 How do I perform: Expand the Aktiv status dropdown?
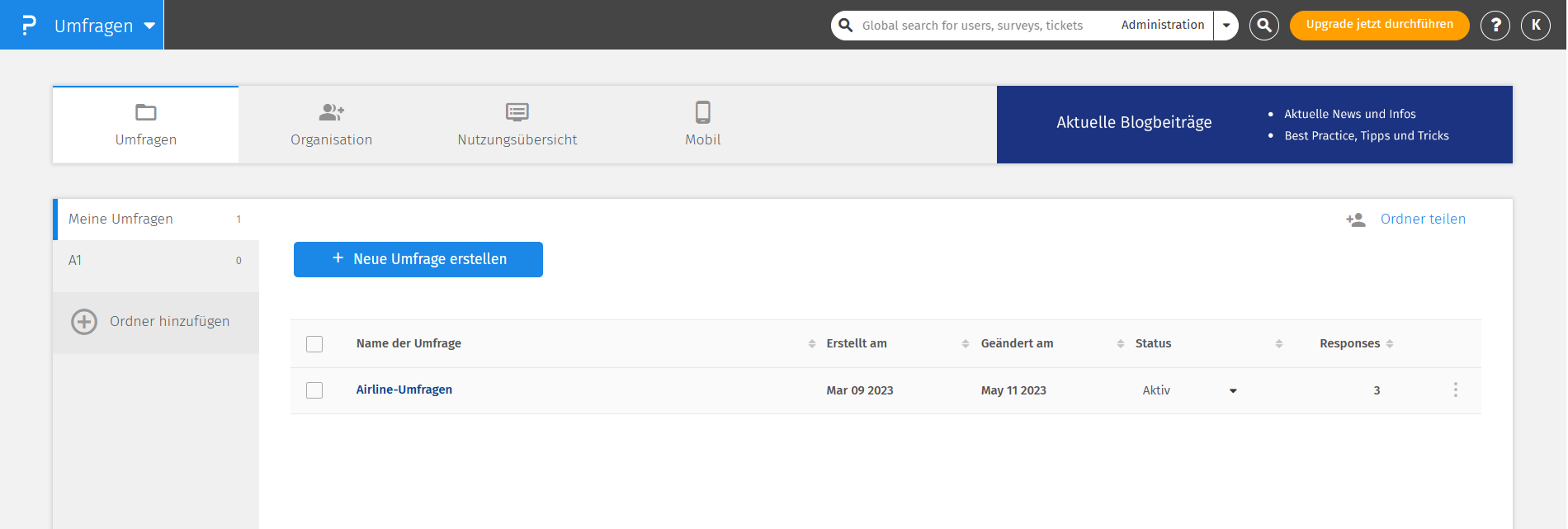click(x=1233, y=391)
